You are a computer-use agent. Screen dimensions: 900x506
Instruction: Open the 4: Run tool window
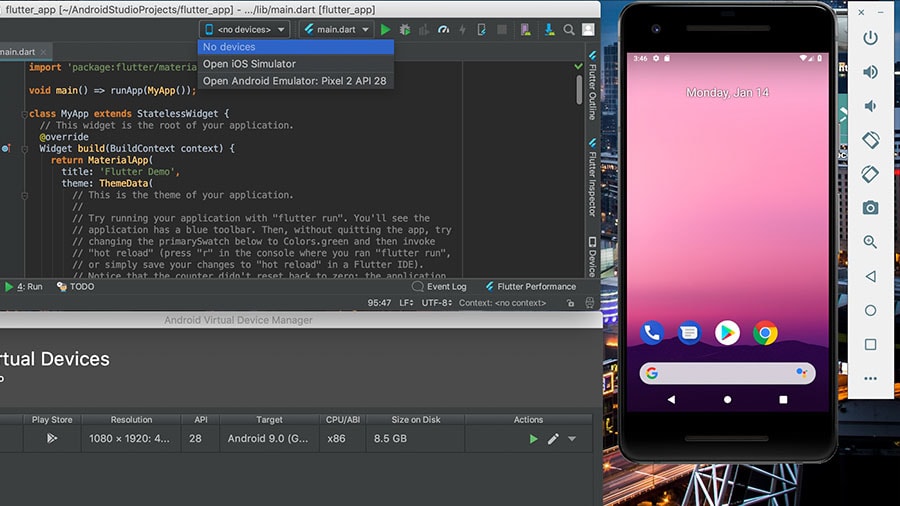(x=24, y=286)
